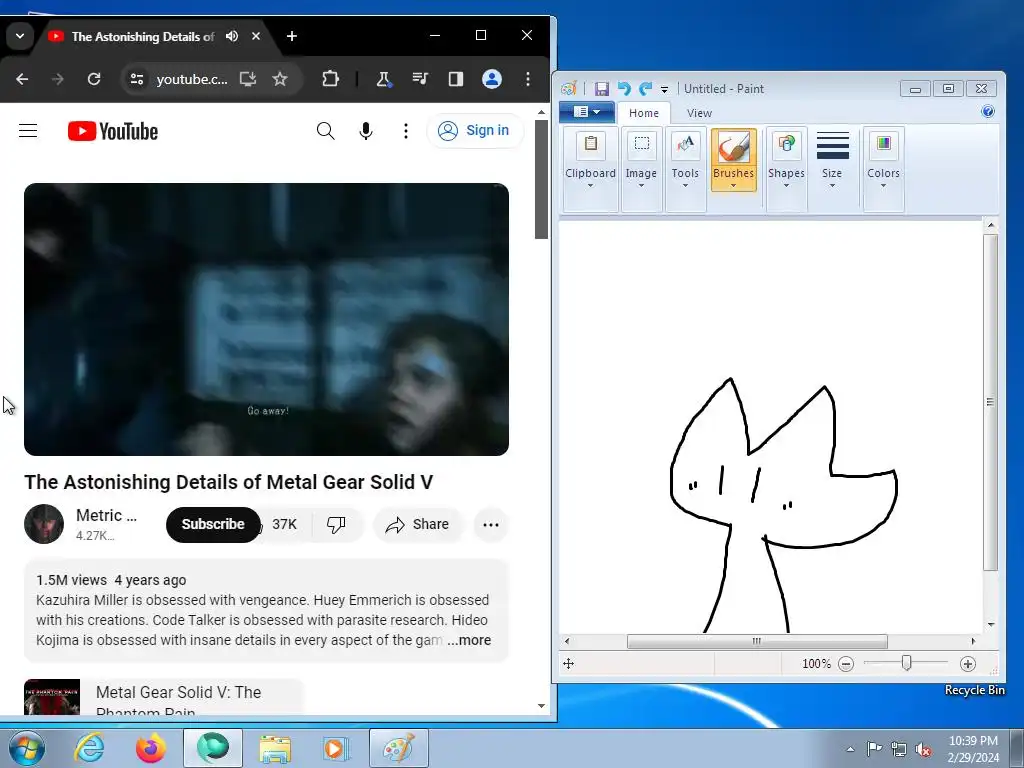Click YouTube voice search microphone
The image size is (1024, 768).
[366, 131]
